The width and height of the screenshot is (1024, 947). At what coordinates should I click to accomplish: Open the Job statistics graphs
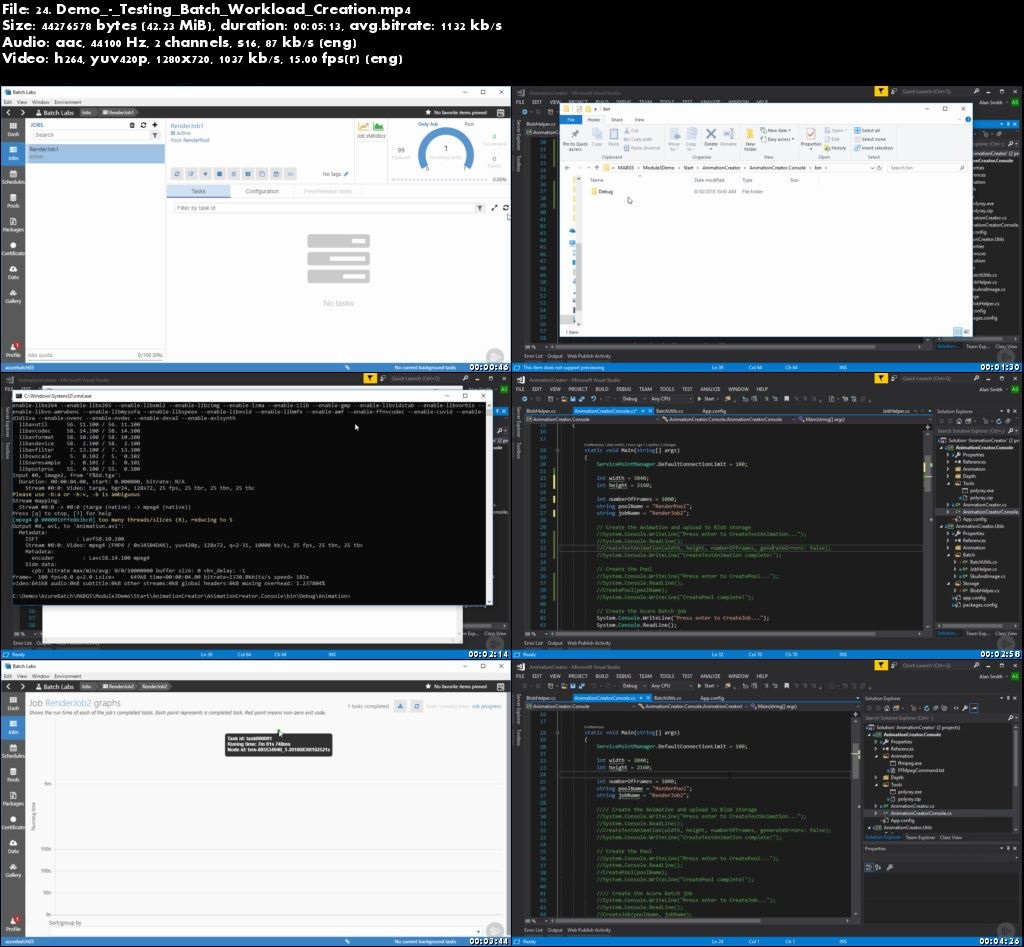coord(371,129)
